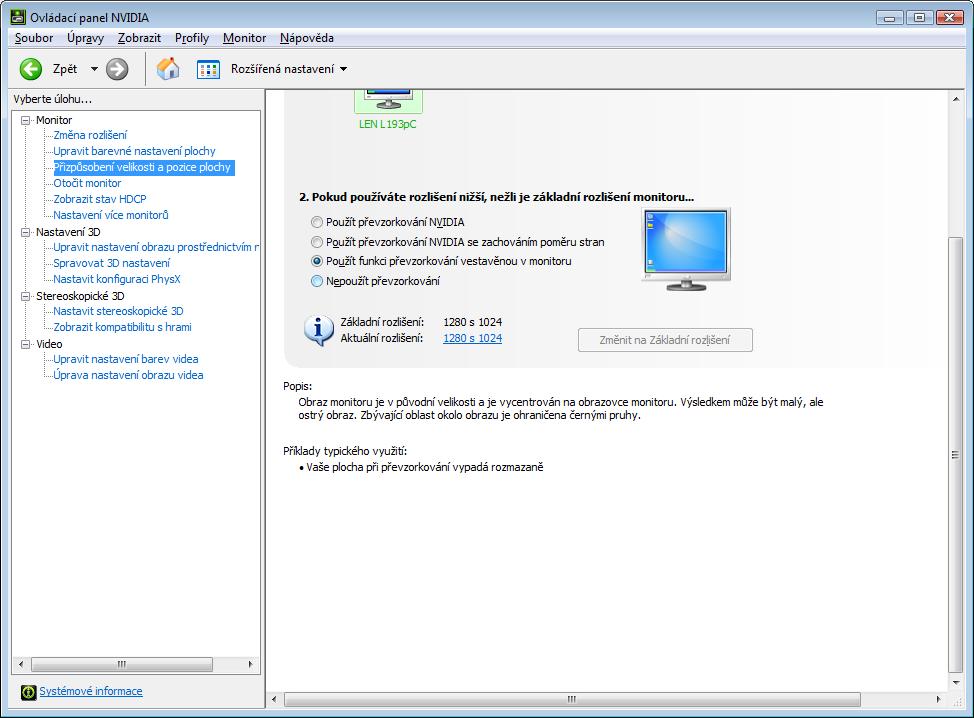Image resolution: width=974 pixels, height=718 pixels.
Task: Open Spravovat 3D nastavení task
Action: (x=111, y=263)
